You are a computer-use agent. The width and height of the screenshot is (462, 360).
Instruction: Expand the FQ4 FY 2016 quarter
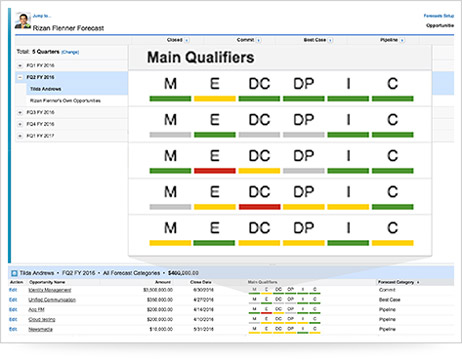(x=20, y=124)
